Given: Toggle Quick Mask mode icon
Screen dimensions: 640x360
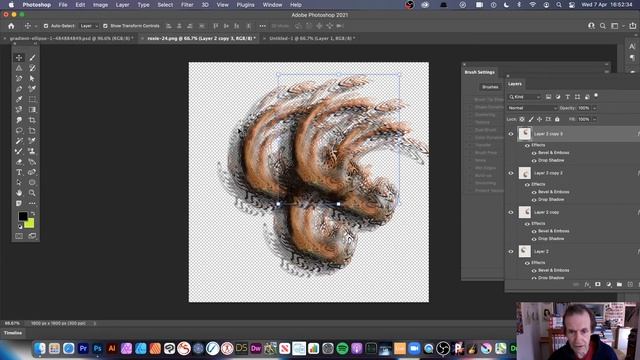Looking at the screenshot, I should click(x=19, y=236).
